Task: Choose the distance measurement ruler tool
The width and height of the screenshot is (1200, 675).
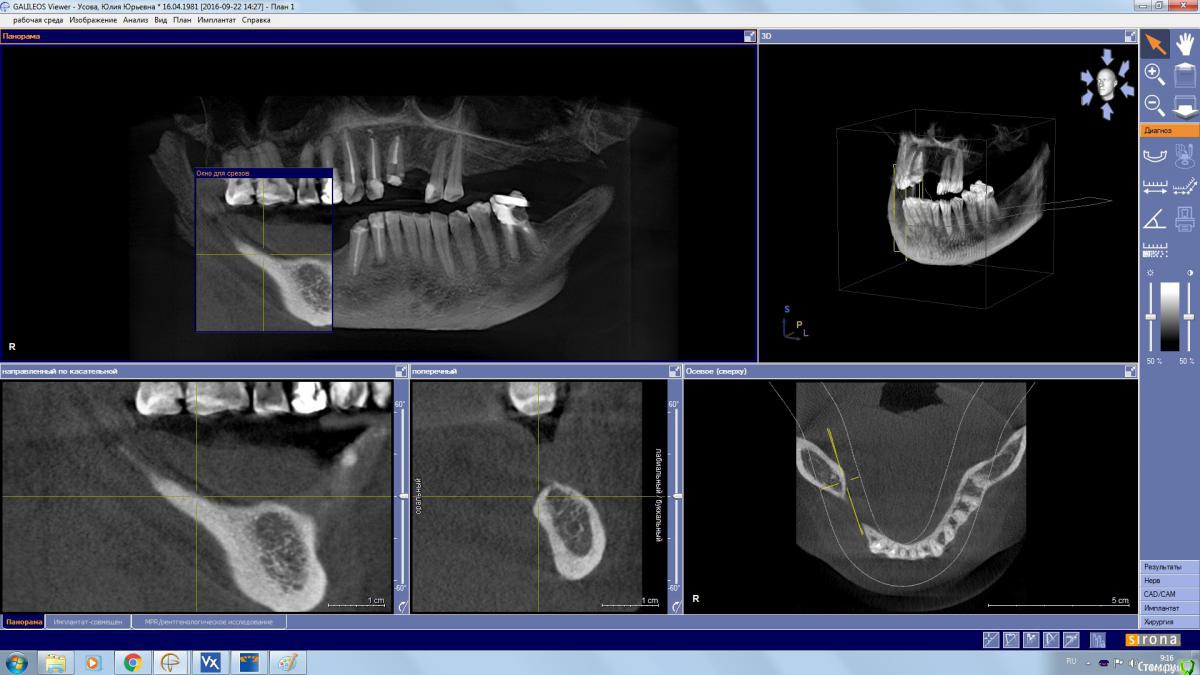Action: click(1154, 186)
